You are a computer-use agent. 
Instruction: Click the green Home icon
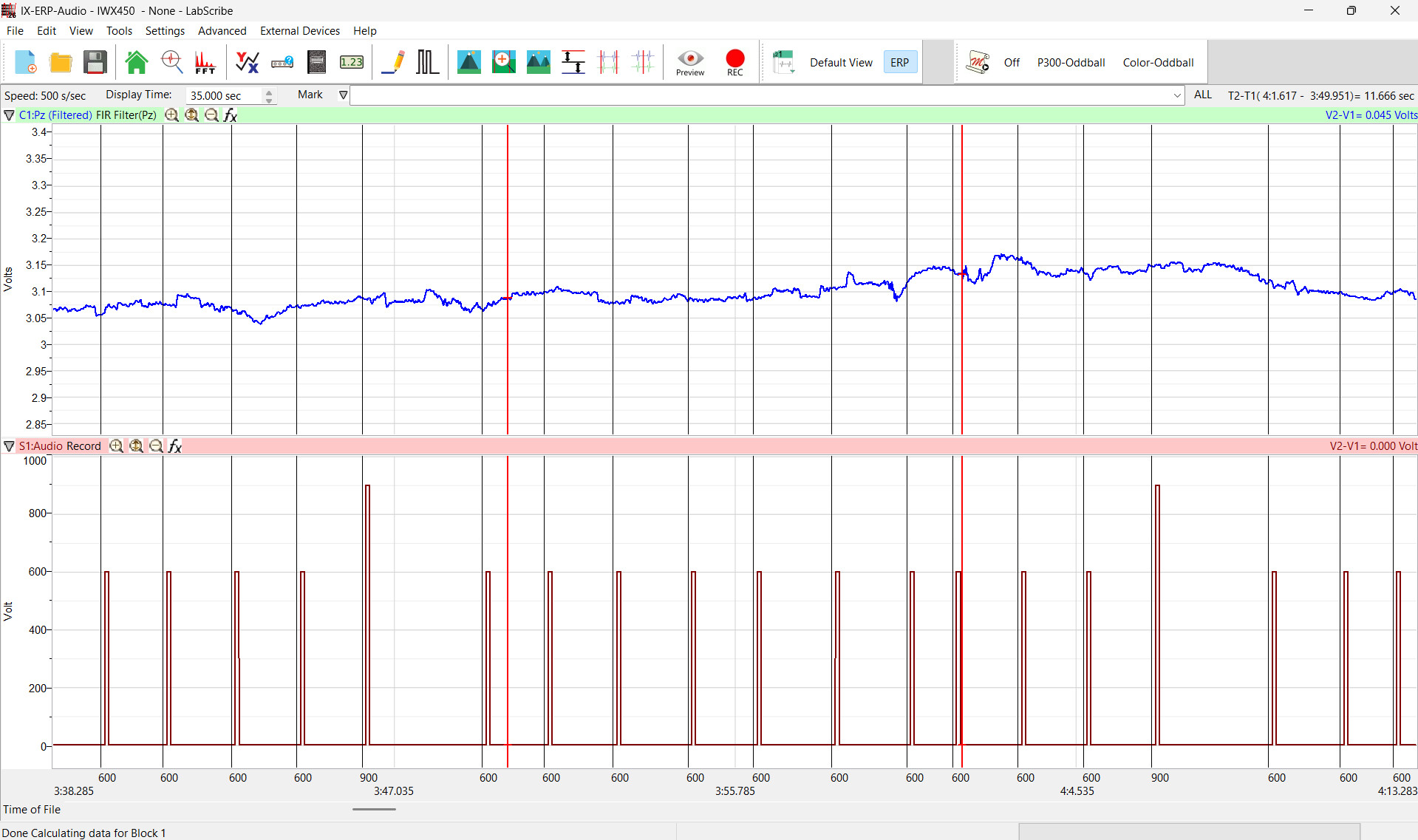click(137, 62)
